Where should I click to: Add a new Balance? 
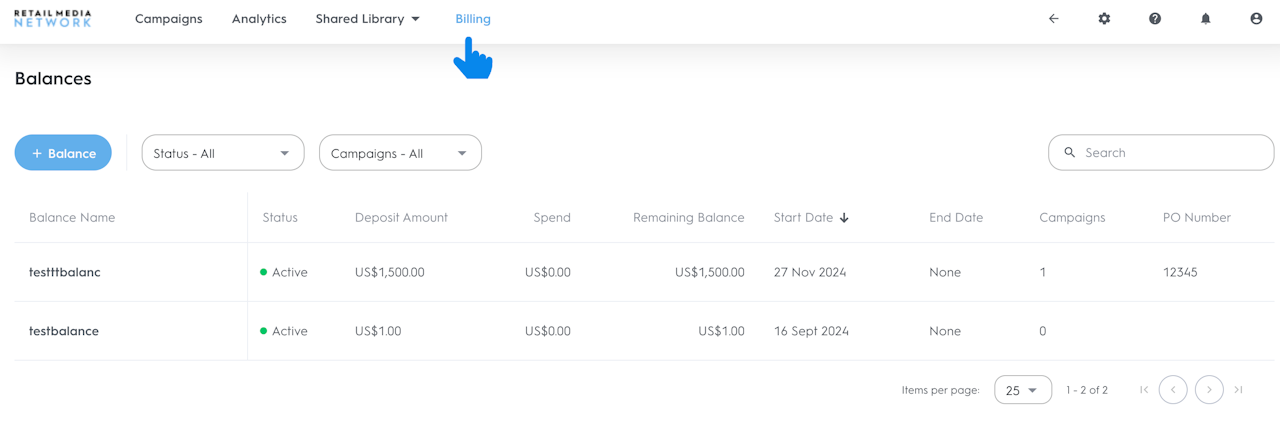(x=63, y=153)
